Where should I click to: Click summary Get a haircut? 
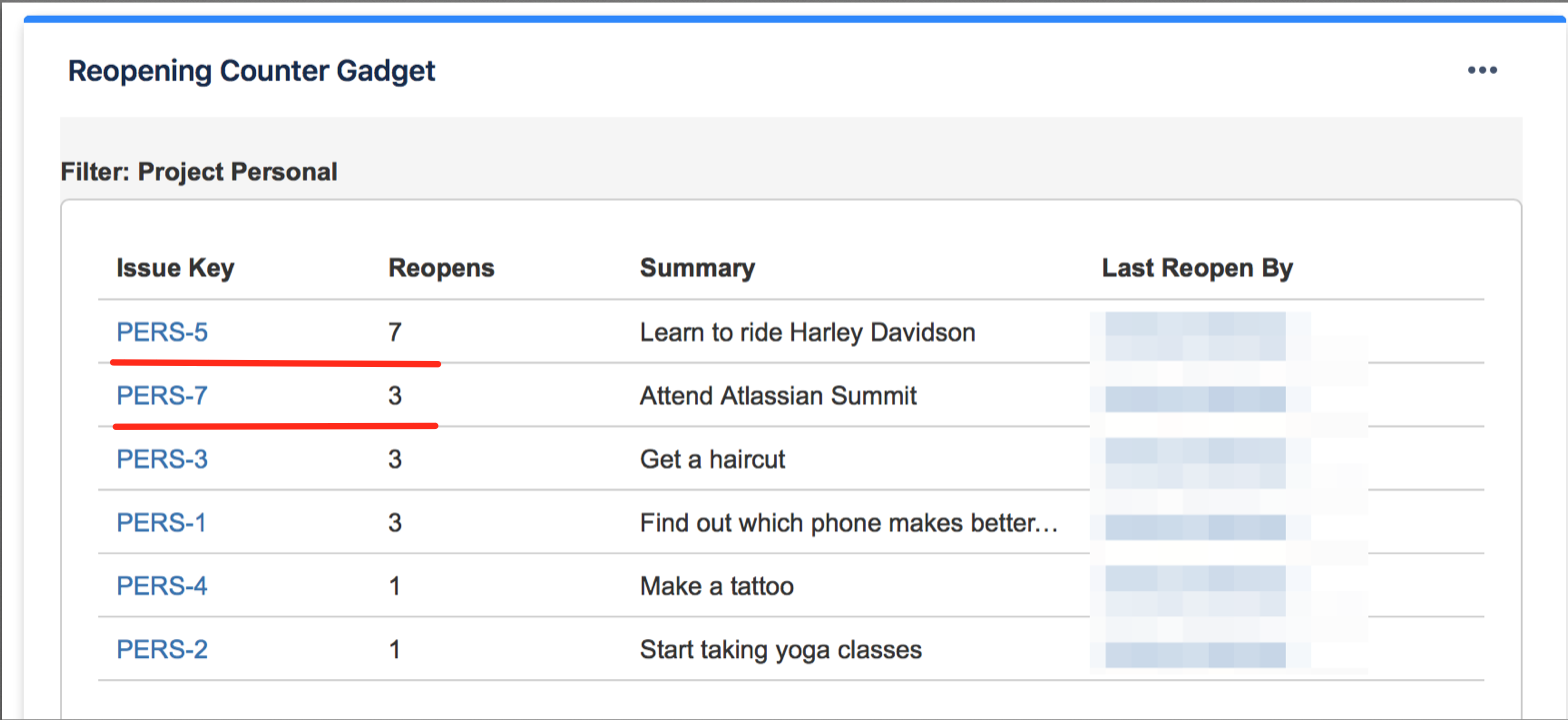coord(712,459)
